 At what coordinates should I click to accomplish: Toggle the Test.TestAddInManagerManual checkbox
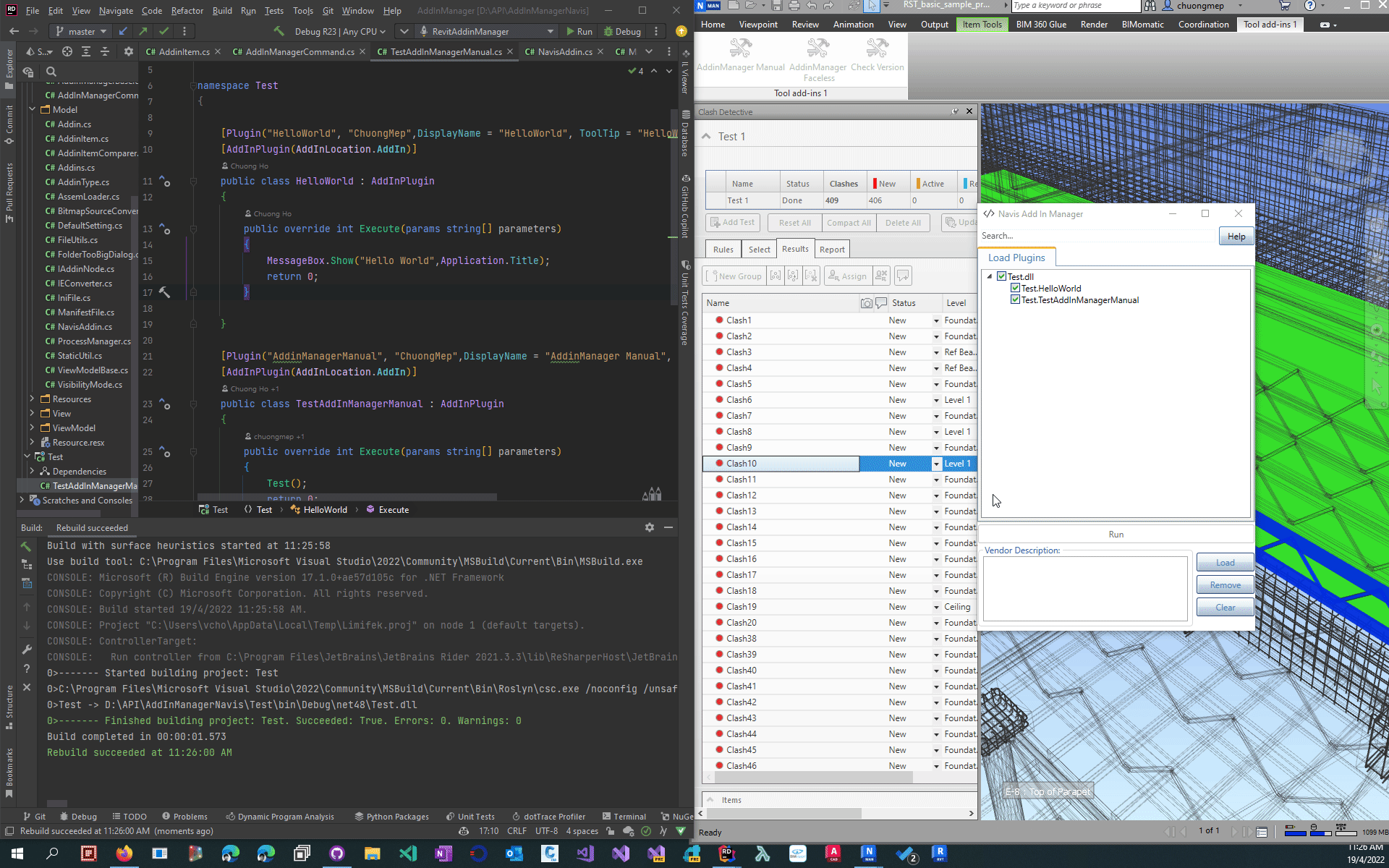tap(1015, 299)
